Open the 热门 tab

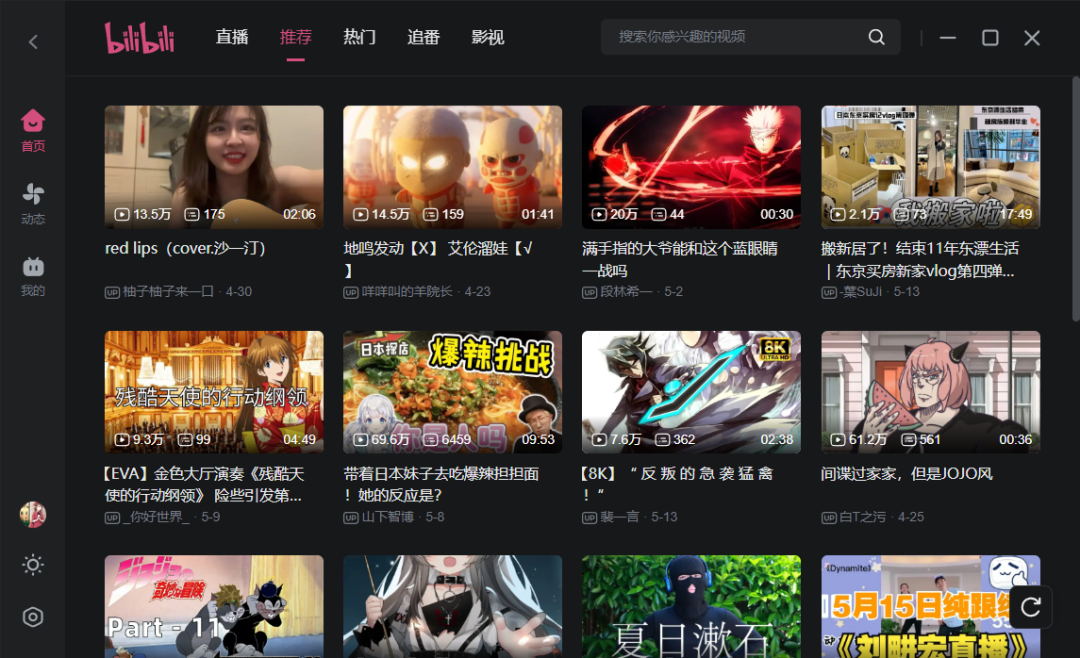360,37
